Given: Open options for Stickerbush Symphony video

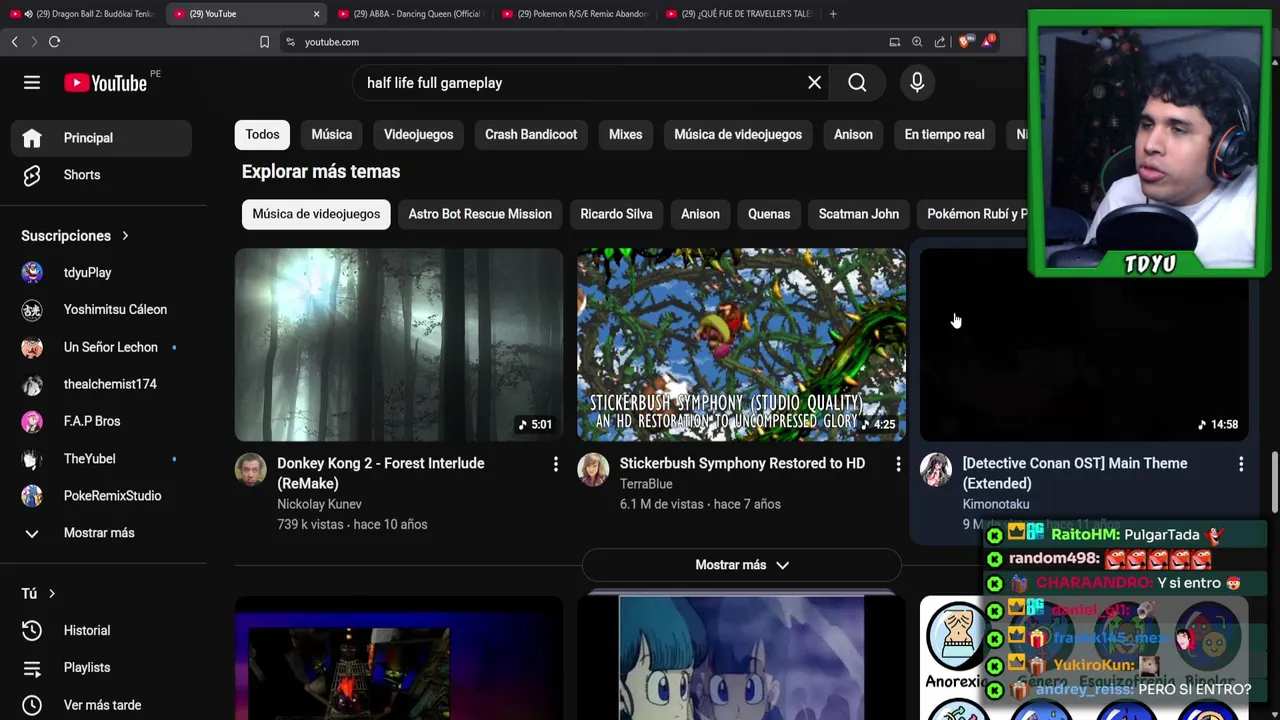Looking at the screenshot, I should (898, 464).
